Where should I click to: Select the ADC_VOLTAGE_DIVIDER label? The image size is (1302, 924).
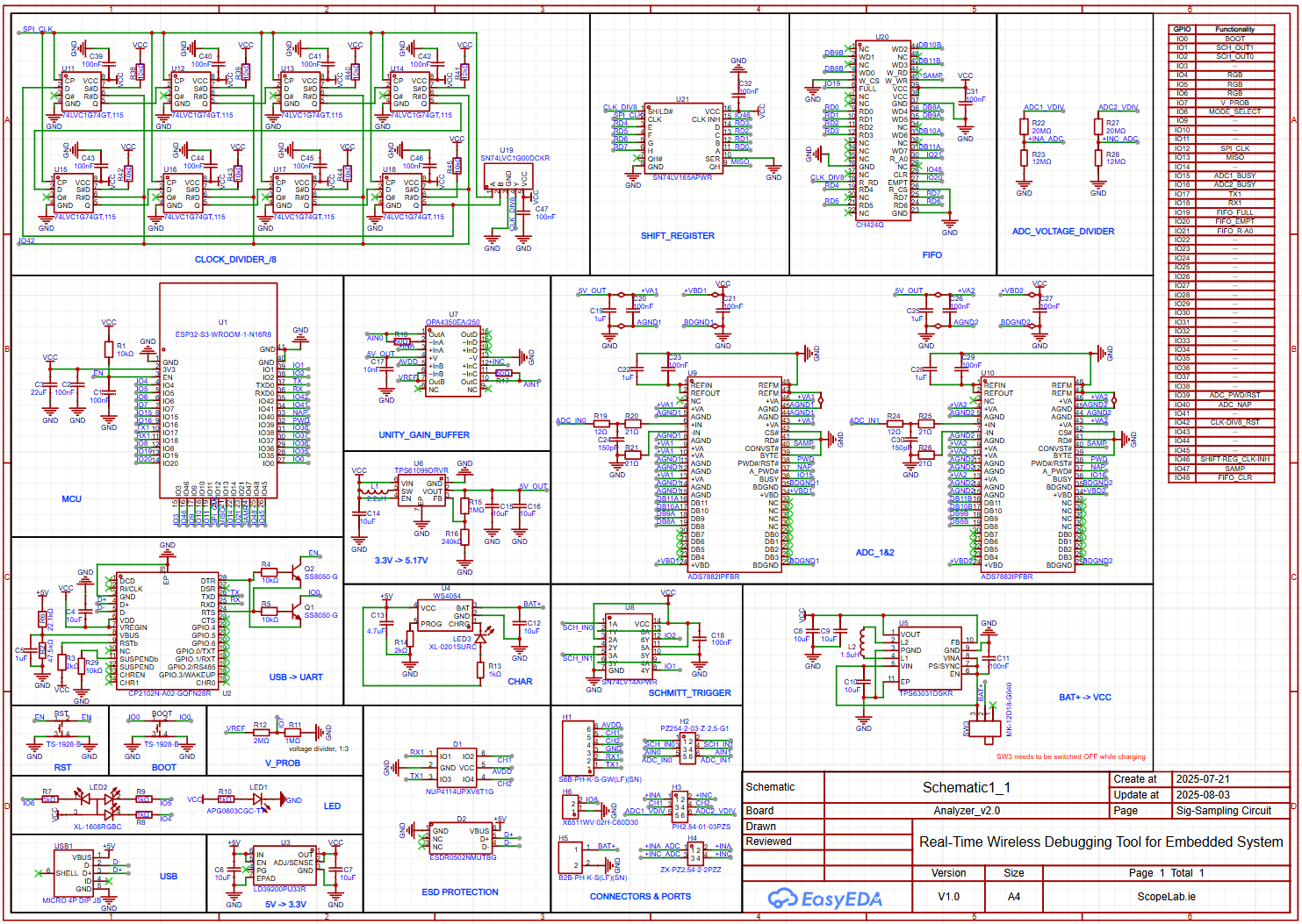coord(1063,232)
